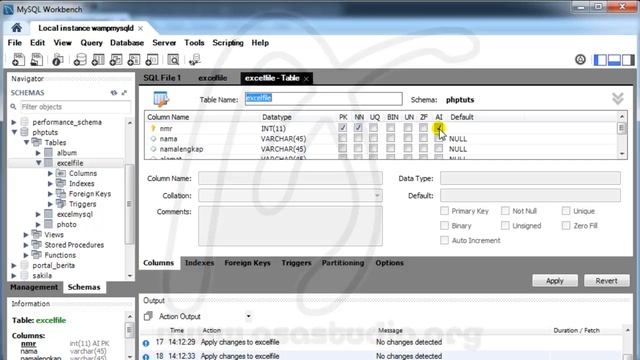This screenshot has height=360, width=640.
Task: Expand the Foreign Keys node
Action: click(x=51, y=193)
